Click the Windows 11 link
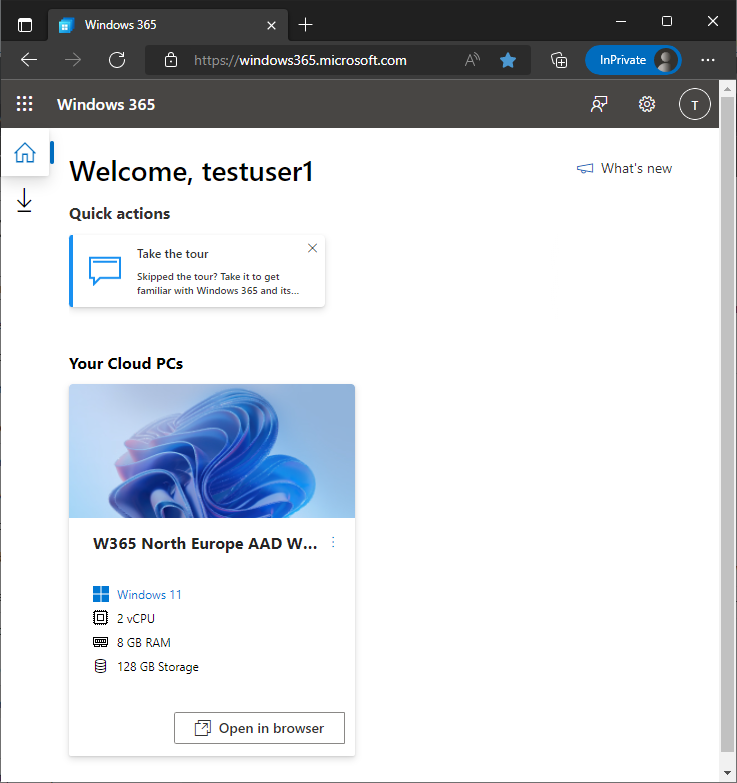Image resolution: width=737 pixels, height=783 pixels. (149, 595)
